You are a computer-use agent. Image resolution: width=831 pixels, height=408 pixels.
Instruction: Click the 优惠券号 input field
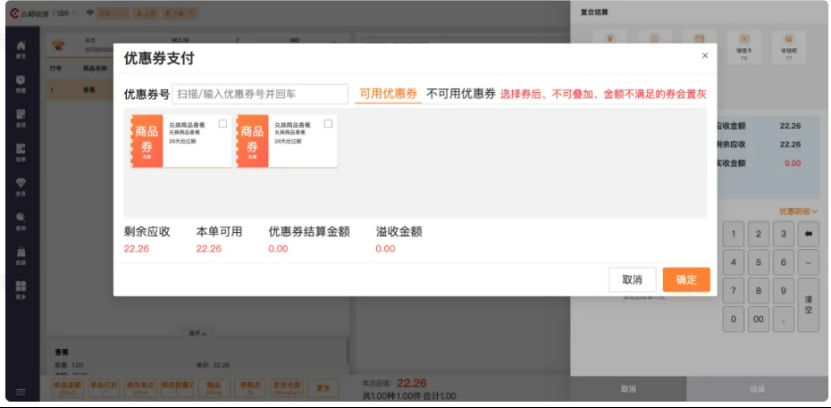260,94
